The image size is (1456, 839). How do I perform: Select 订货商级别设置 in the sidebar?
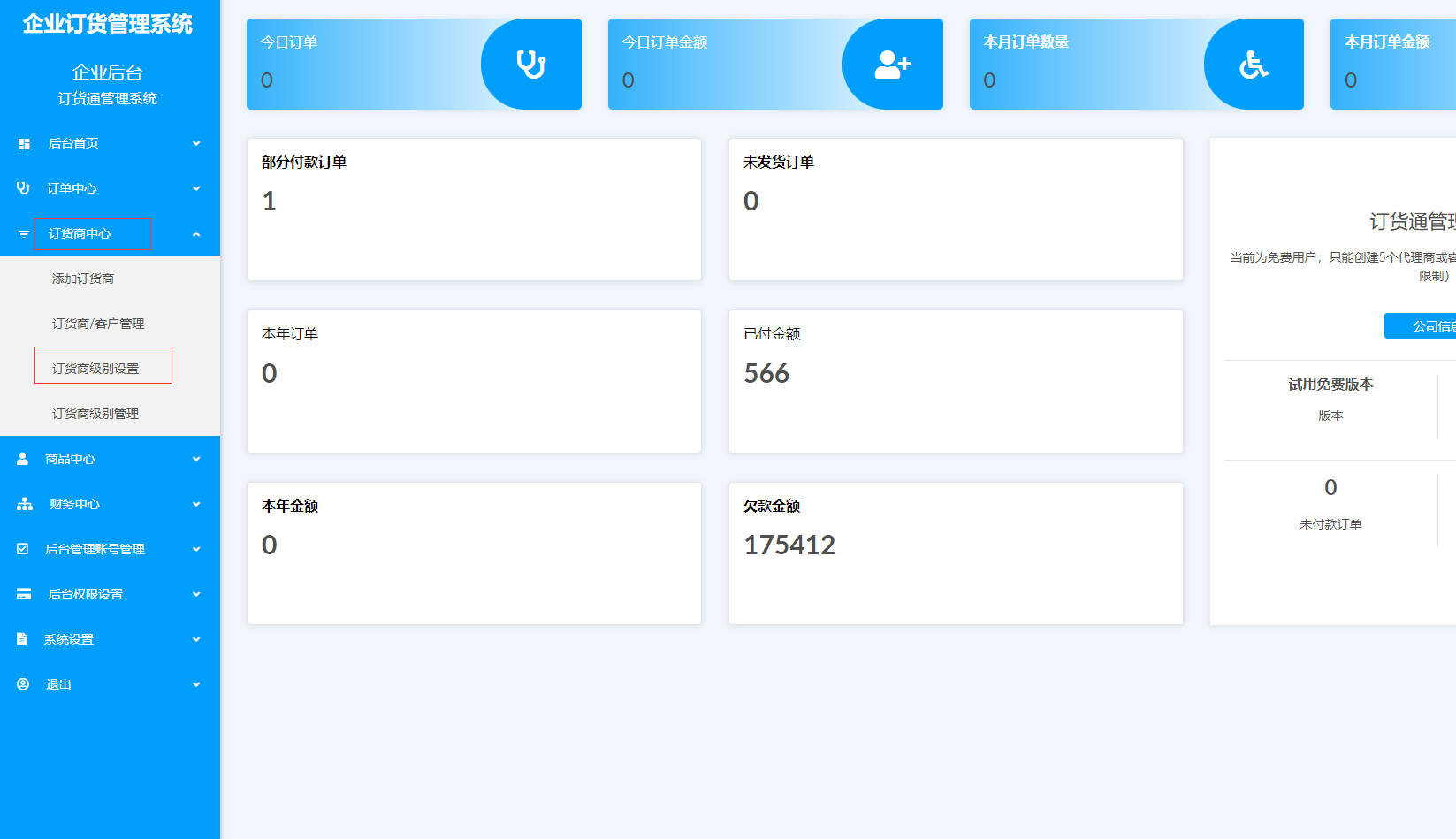[95, 369]
